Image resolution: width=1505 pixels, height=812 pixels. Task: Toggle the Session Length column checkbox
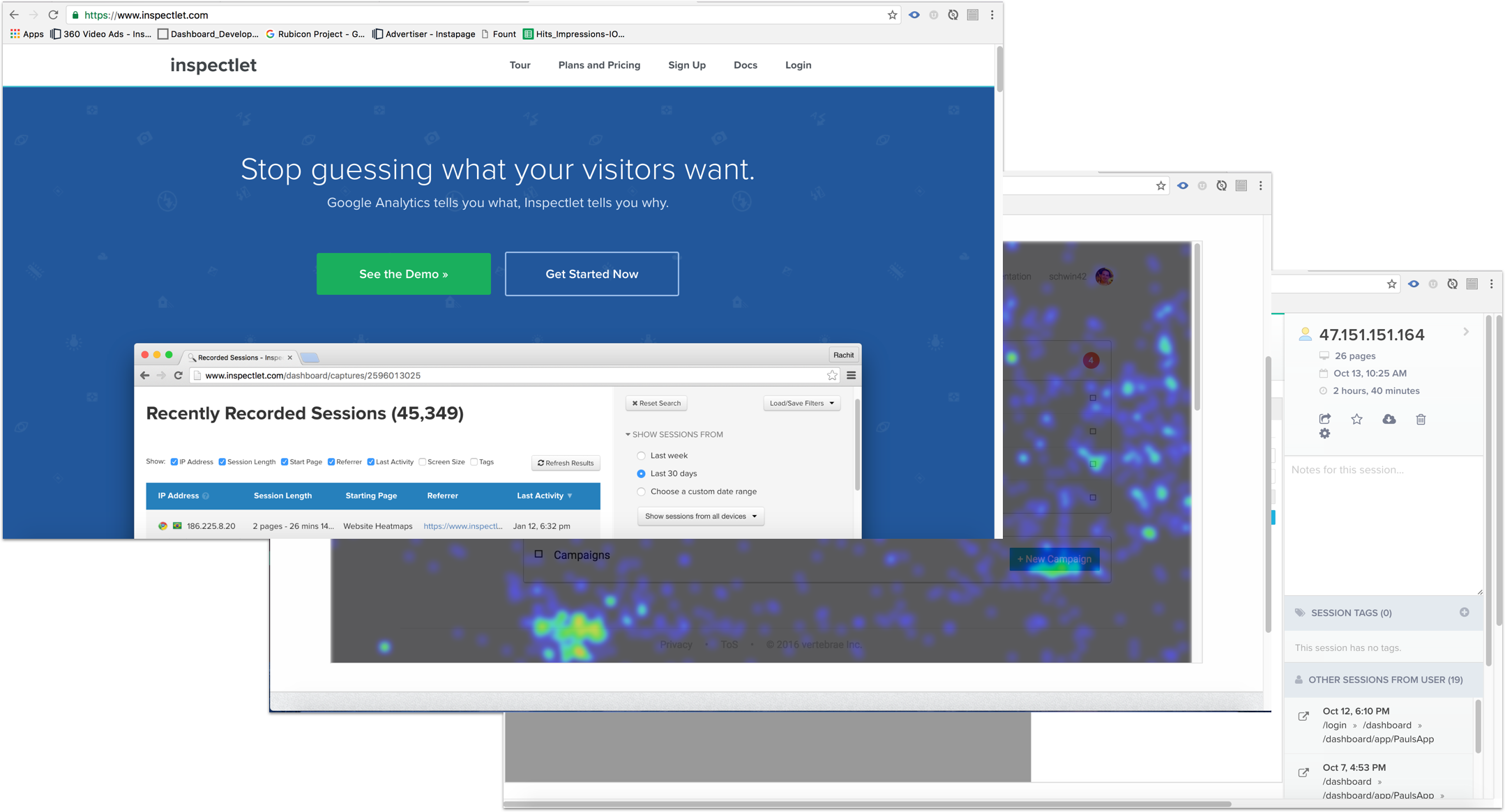tap(222, 462)
